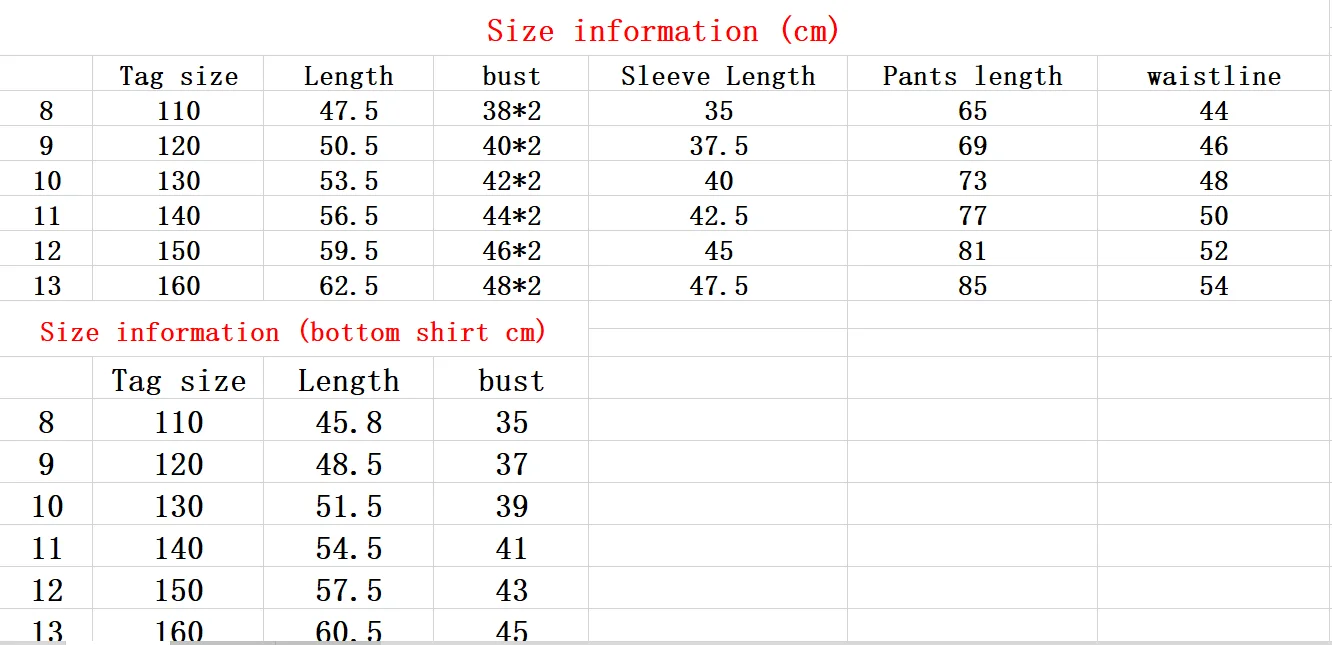Click the sleeve length value "37.5"
Viewport: 1332px width, 645px height.
pyautogui.click(x=718, y=146)
